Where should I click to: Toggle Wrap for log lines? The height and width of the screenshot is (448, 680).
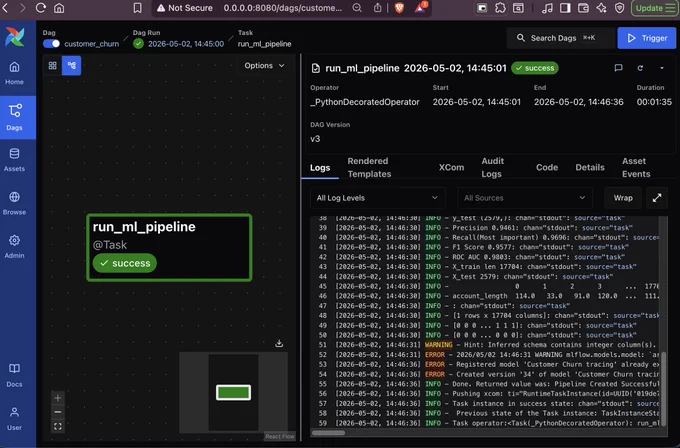[x=623, y=198]
